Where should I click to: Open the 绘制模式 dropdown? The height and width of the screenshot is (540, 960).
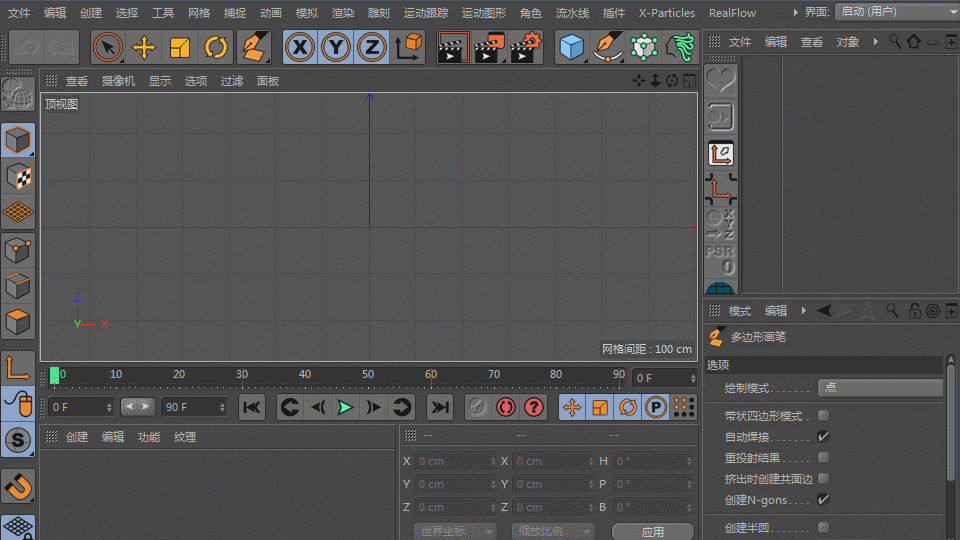click(x=880, y=388)
